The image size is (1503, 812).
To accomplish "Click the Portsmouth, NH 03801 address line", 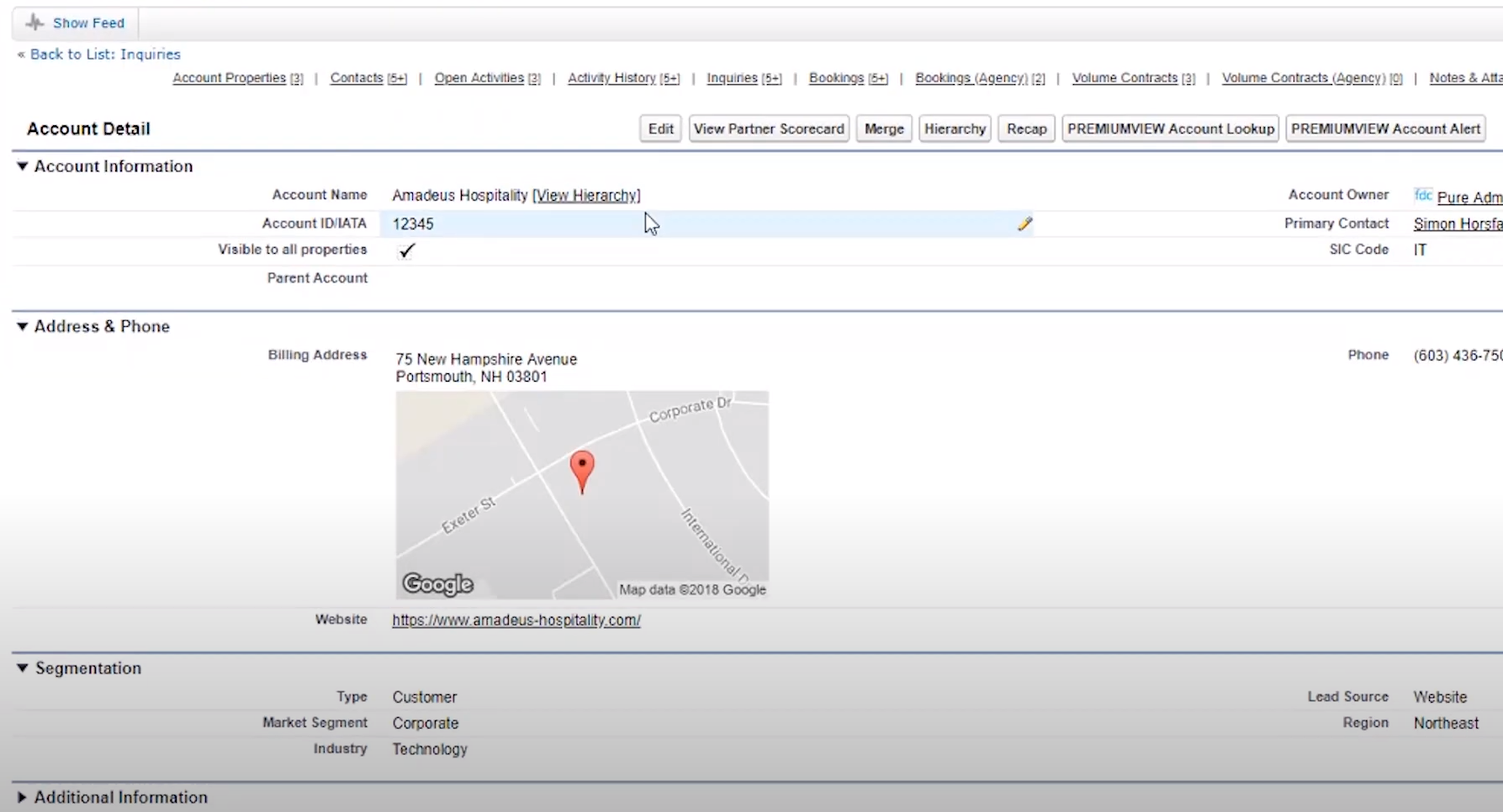I will pos(472,377).
